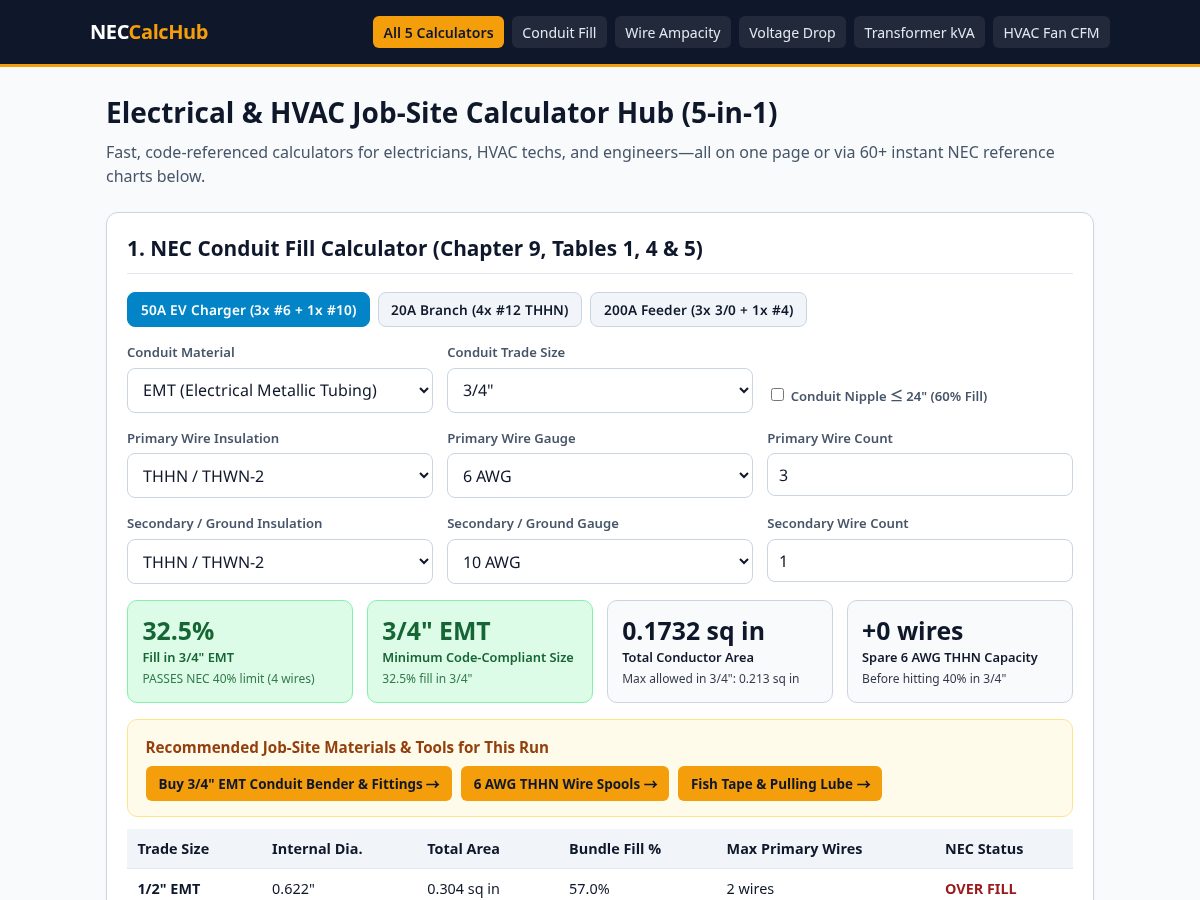Focus the Primary Wire Count field
The width and height of the screenshot is (1200, 900).
tap(920, 475)
